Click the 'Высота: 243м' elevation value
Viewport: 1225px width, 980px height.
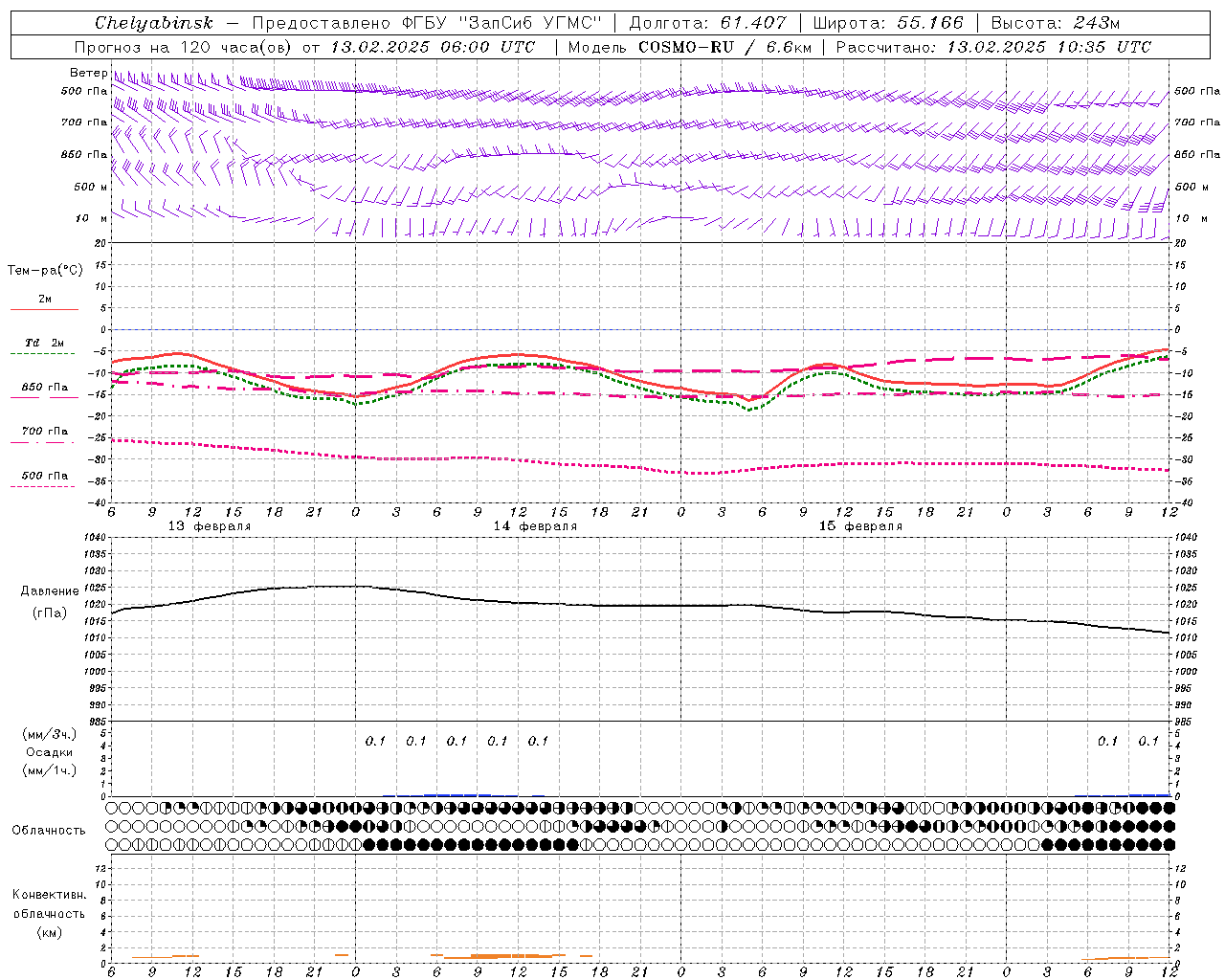coord(1055,23)
